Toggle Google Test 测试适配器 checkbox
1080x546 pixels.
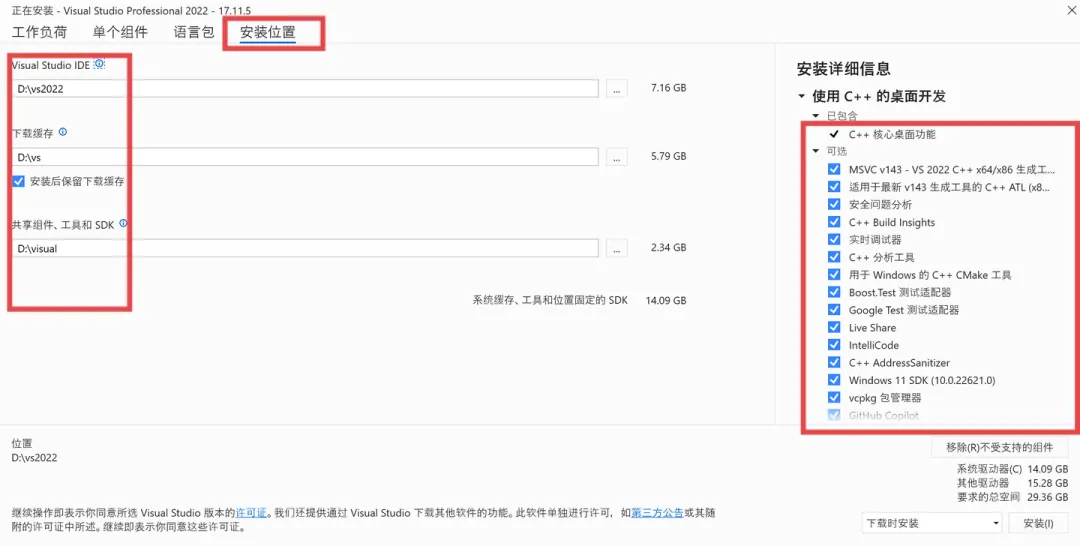(834, 310)
